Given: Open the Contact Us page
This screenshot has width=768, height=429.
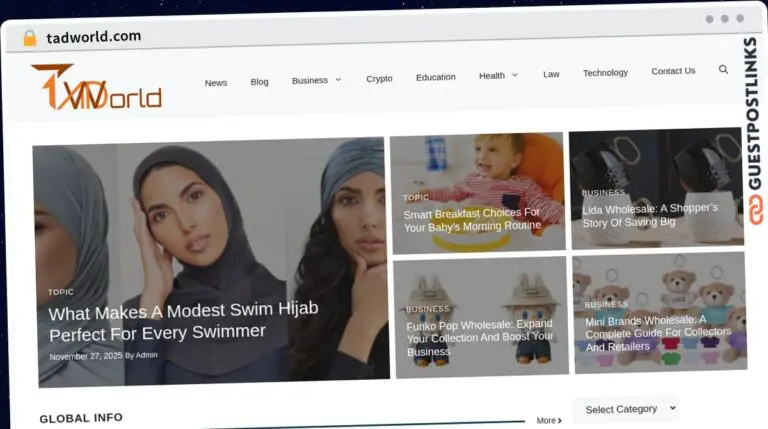Looking at the screenshot, I should [673, 71].
